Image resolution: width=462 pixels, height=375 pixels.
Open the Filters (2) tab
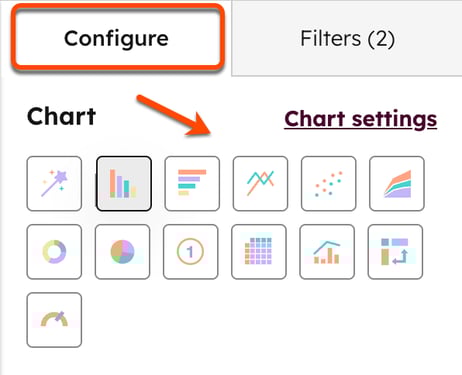pos(347,38)
